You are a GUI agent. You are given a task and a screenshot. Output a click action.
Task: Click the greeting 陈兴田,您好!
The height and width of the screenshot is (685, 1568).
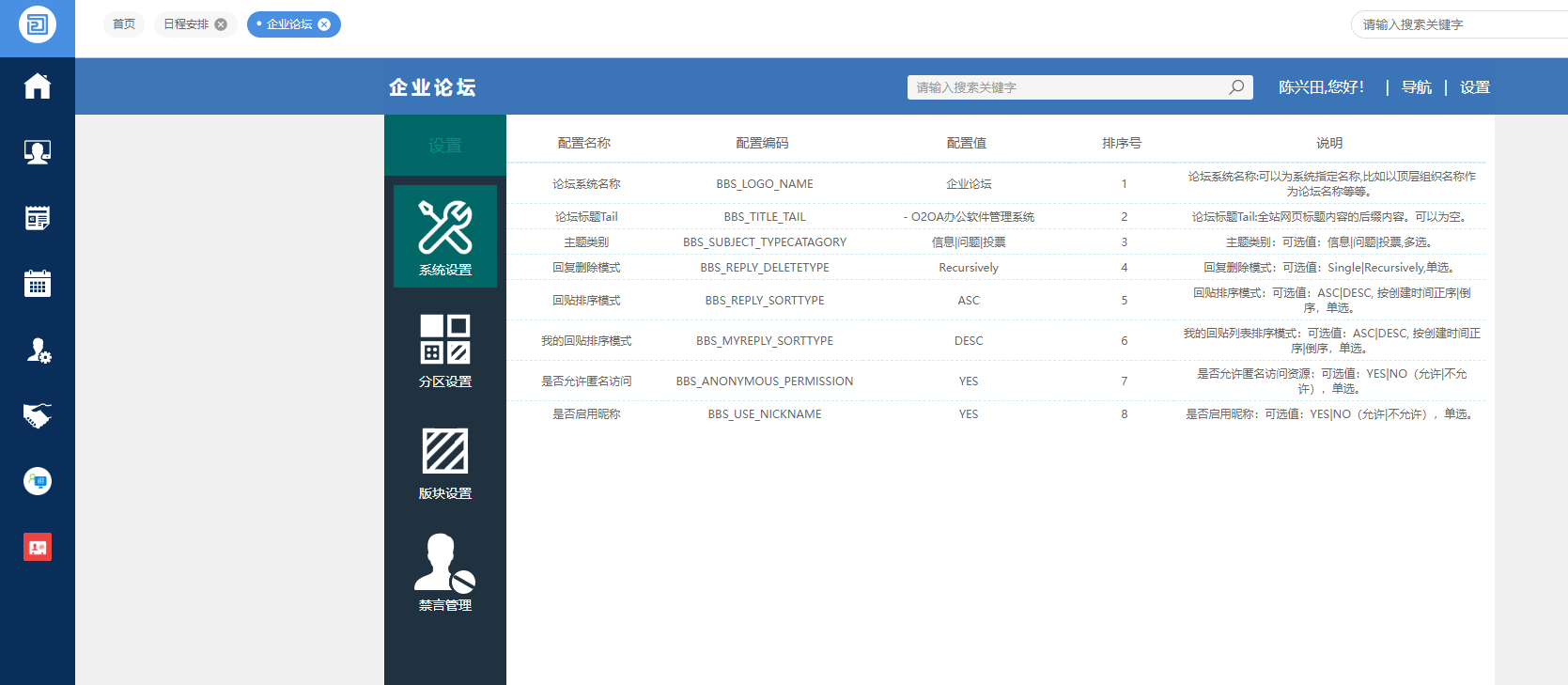coord(1321,87)
